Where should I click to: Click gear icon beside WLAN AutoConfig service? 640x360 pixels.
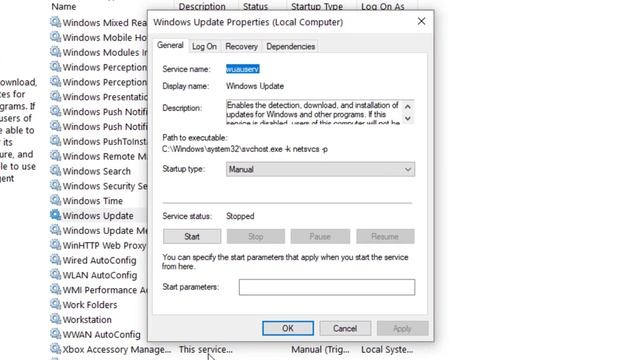pos(55,274)
